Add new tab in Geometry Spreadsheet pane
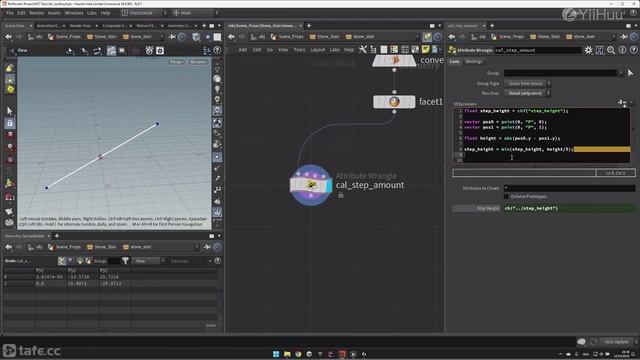The image size is (640, 360). tap(57, 236)
